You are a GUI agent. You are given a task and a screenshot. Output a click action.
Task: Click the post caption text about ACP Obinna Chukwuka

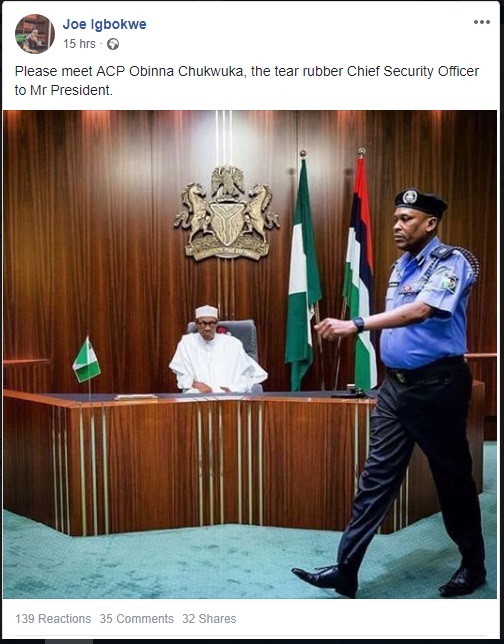pos(247,80)
